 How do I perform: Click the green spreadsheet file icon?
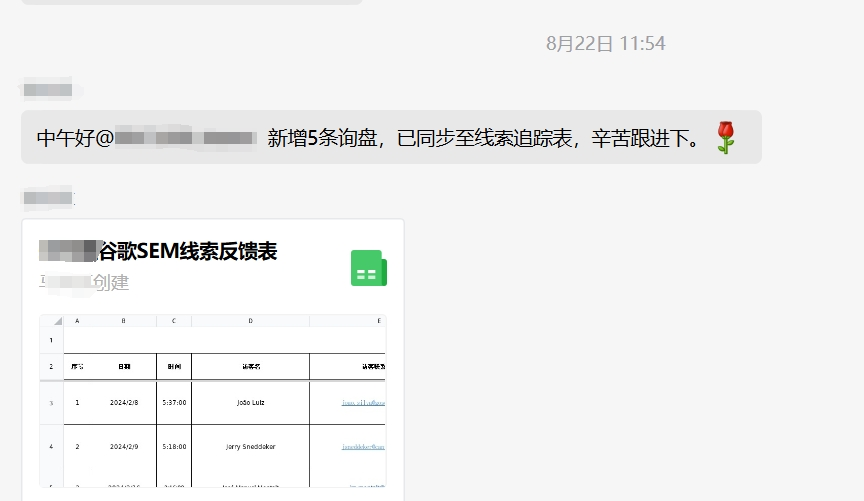click(x=368, y=269)
